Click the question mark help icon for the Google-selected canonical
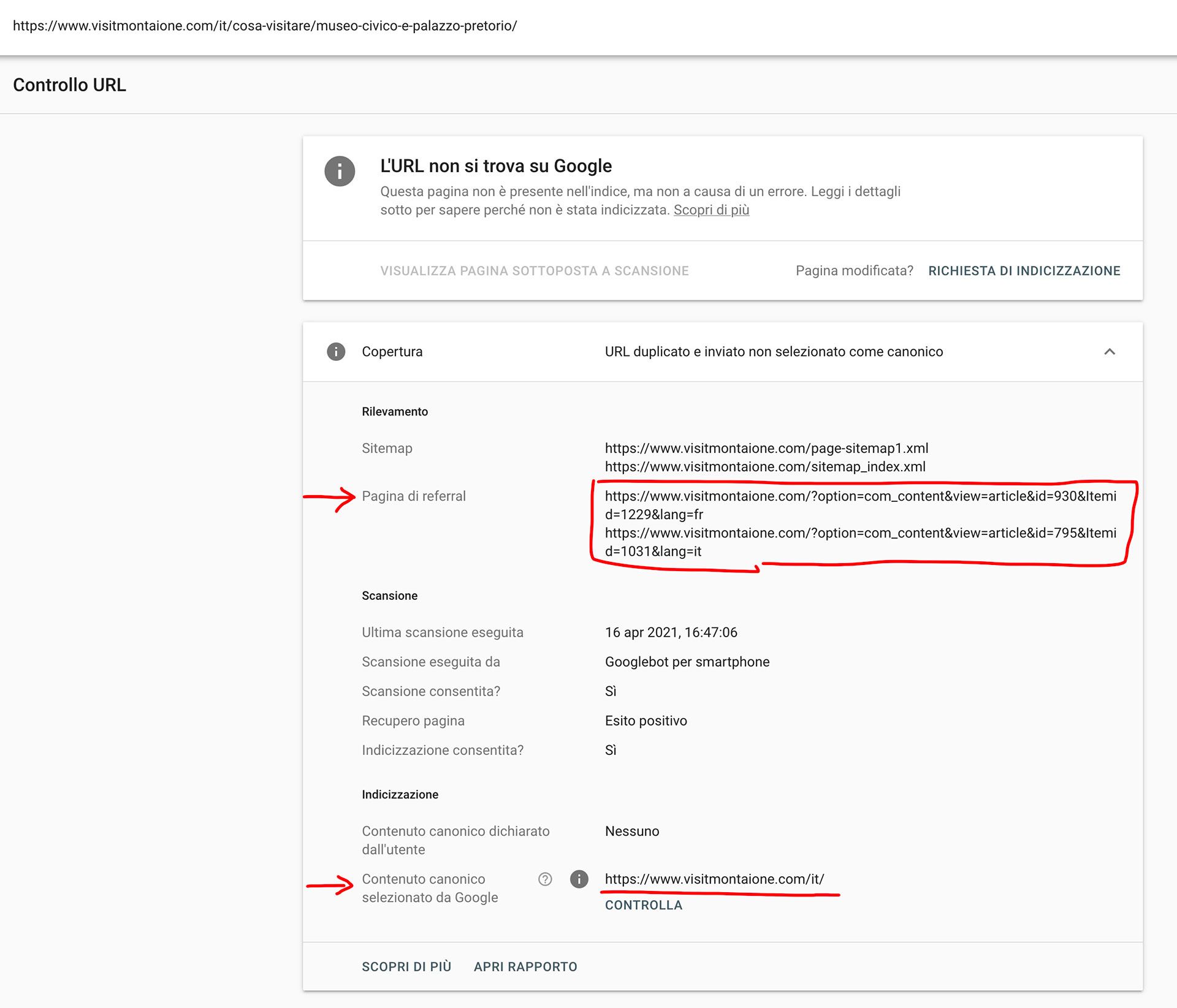Viewport: 1177px width, 1008px height. click(545, 879)
